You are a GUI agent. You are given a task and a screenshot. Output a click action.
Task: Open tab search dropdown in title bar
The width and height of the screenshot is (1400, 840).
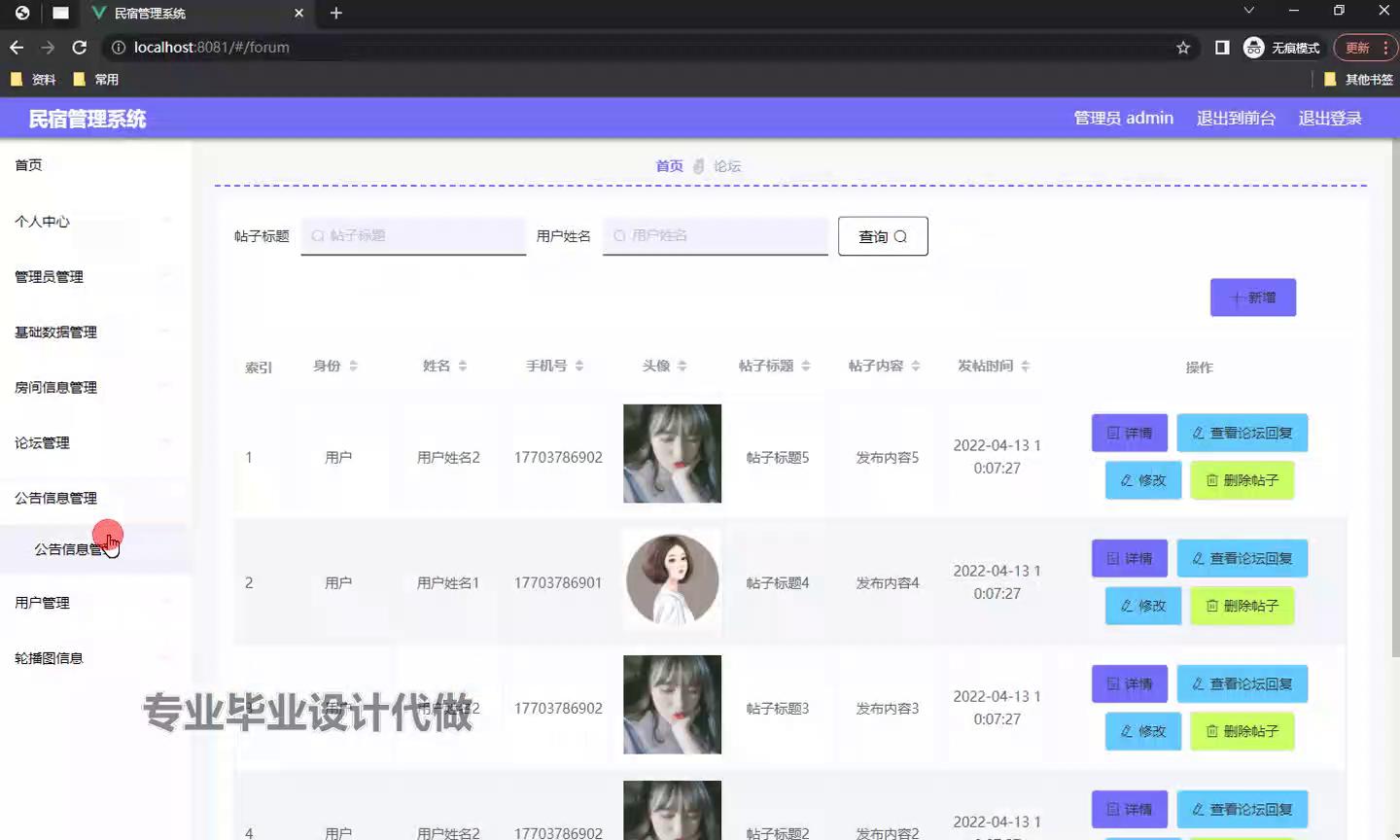coord(1249,11)
